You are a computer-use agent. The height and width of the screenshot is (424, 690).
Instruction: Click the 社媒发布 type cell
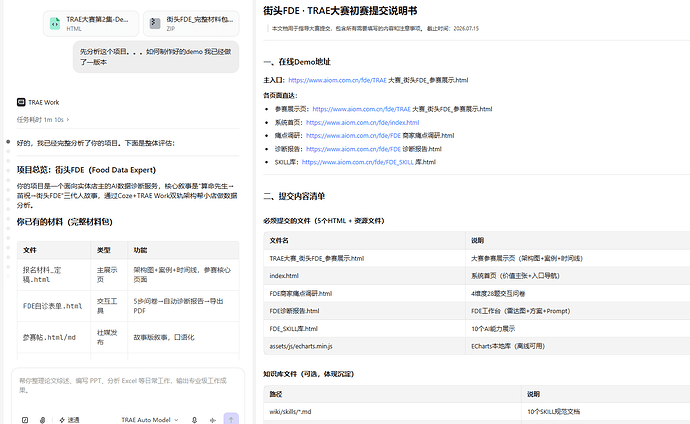109,337
